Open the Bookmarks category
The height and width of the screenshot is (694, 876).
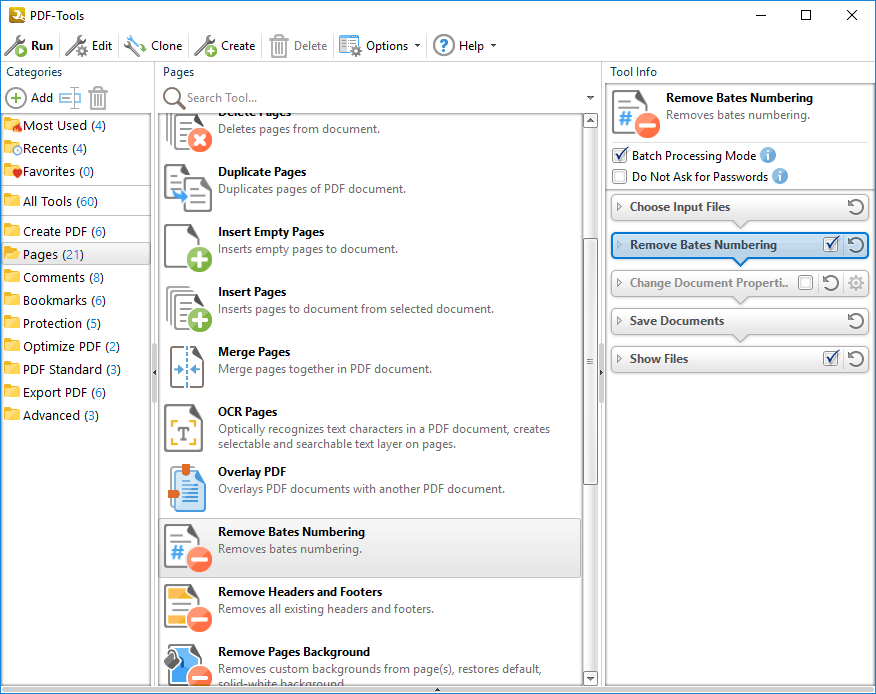(75, 300)
